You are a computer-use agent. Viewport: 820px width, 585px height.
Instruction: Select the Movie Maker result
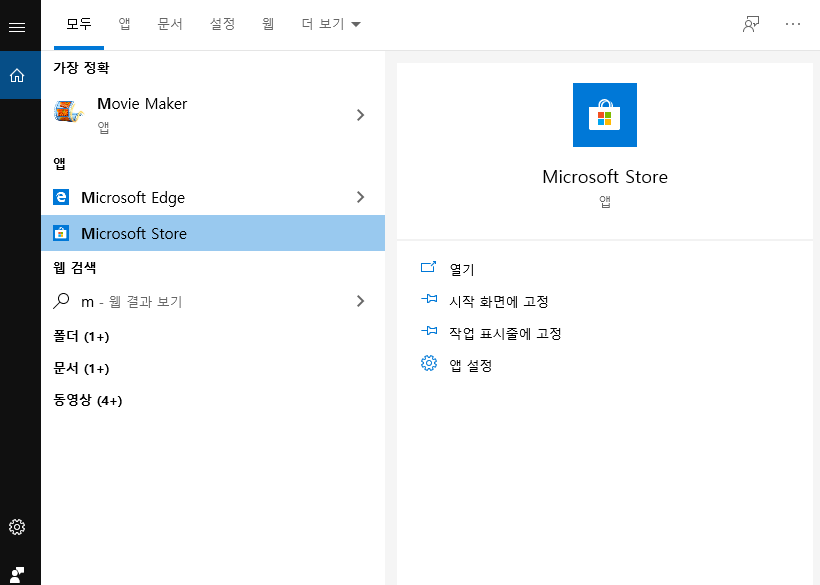click(x=213, y=114)
